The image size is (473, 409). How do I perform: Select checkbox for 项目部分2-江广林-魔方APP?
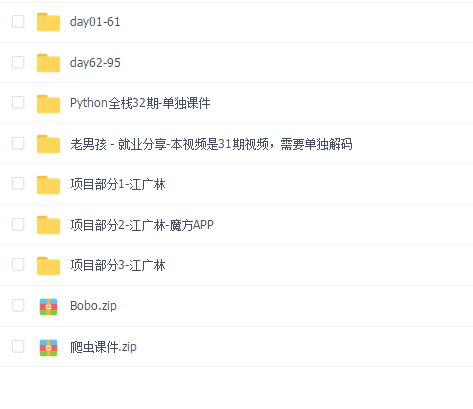coord(18,224)
